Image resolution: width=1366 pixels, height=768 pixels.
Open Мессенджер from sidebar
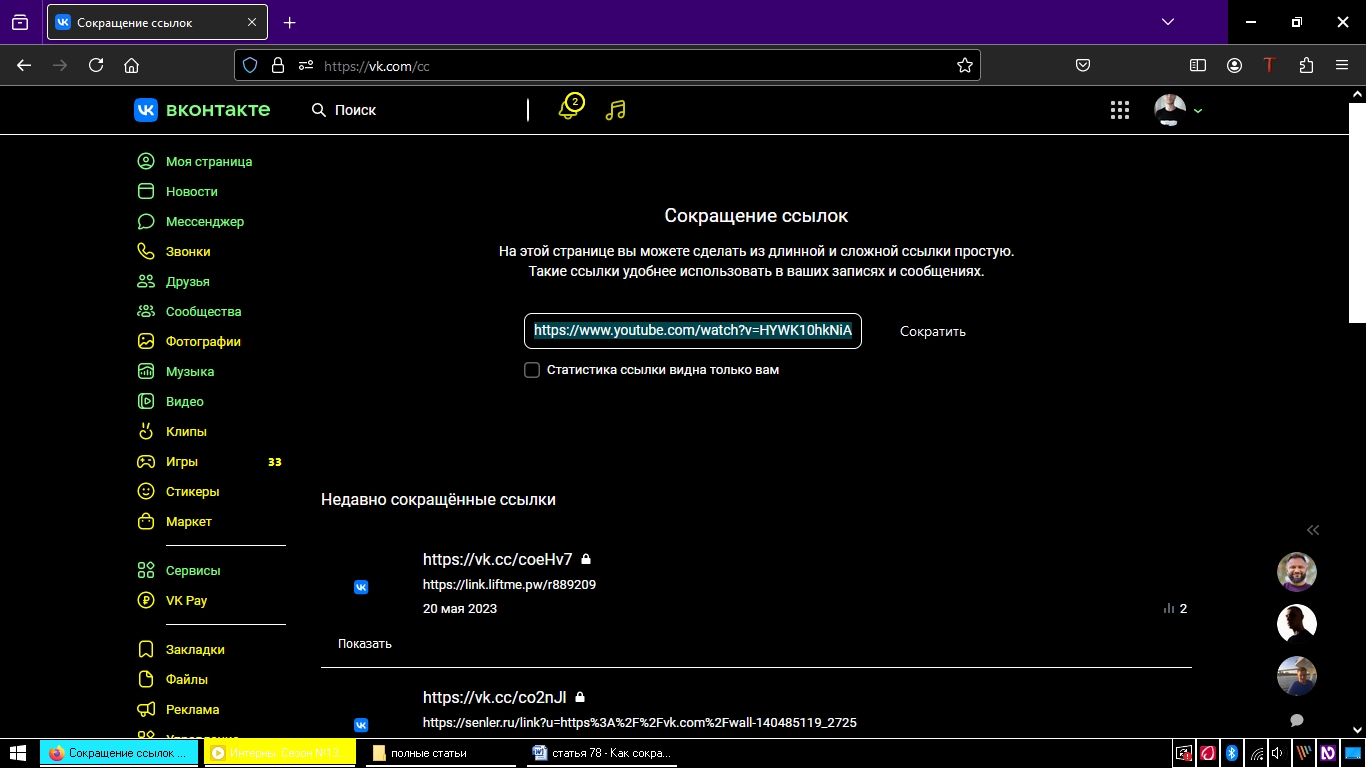click(x=205, y=221)
